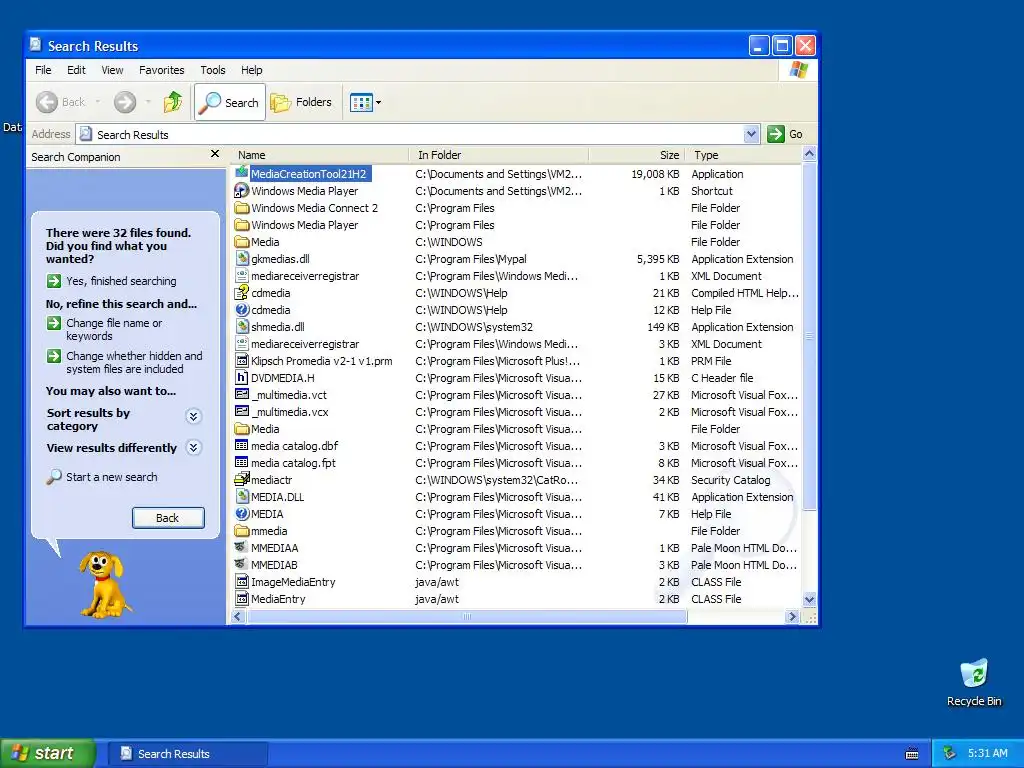Image resolution: width=1024 pixels, height=768 pixels.
Task: Open the Address bar dropdown arrow
Action: coord(751,134)
